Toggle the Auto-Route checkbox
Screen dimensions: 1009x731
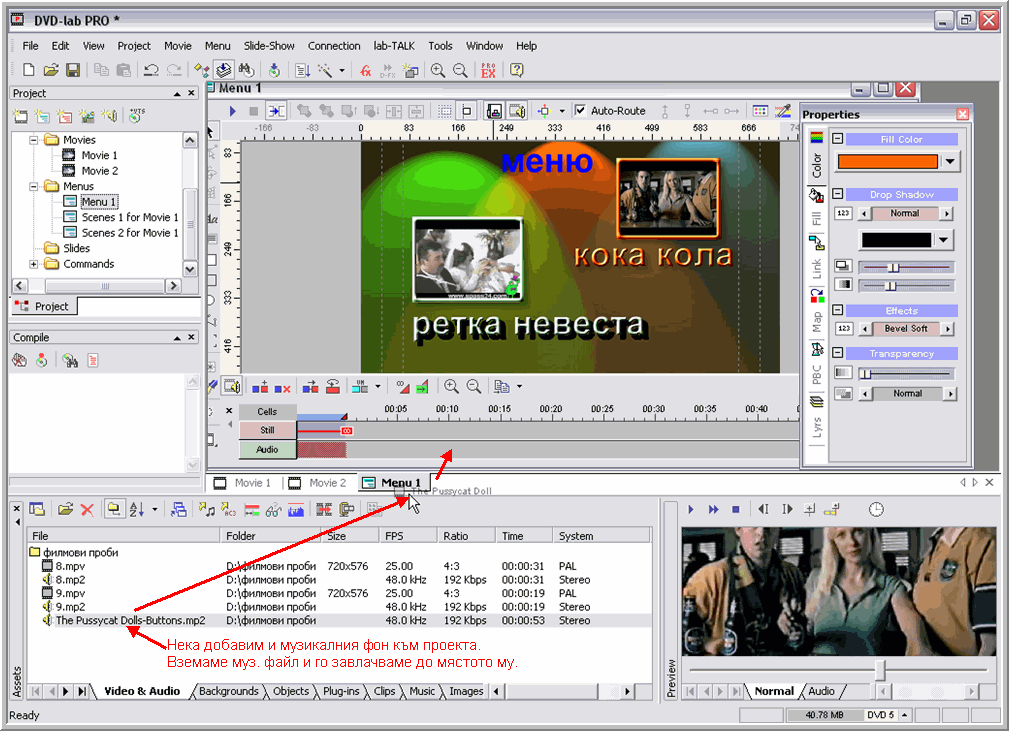point(580,111)
